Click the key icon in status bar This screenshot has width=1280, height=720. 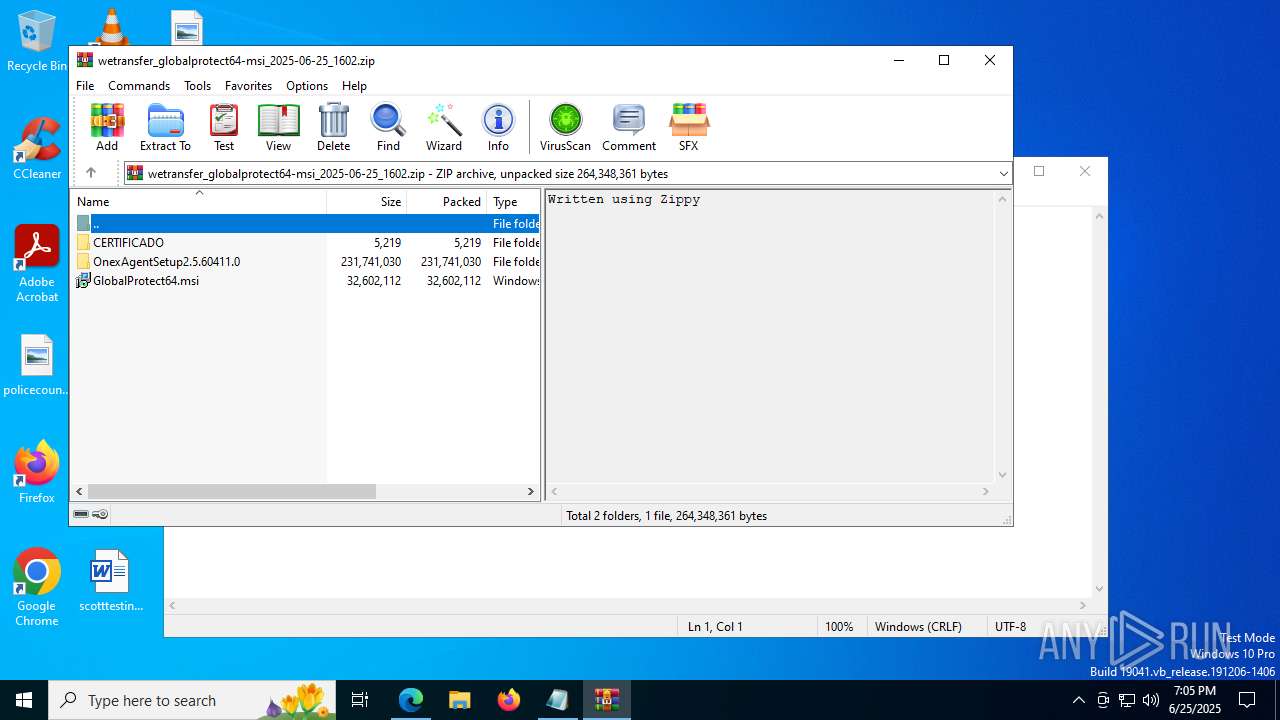tap(100, 514)
